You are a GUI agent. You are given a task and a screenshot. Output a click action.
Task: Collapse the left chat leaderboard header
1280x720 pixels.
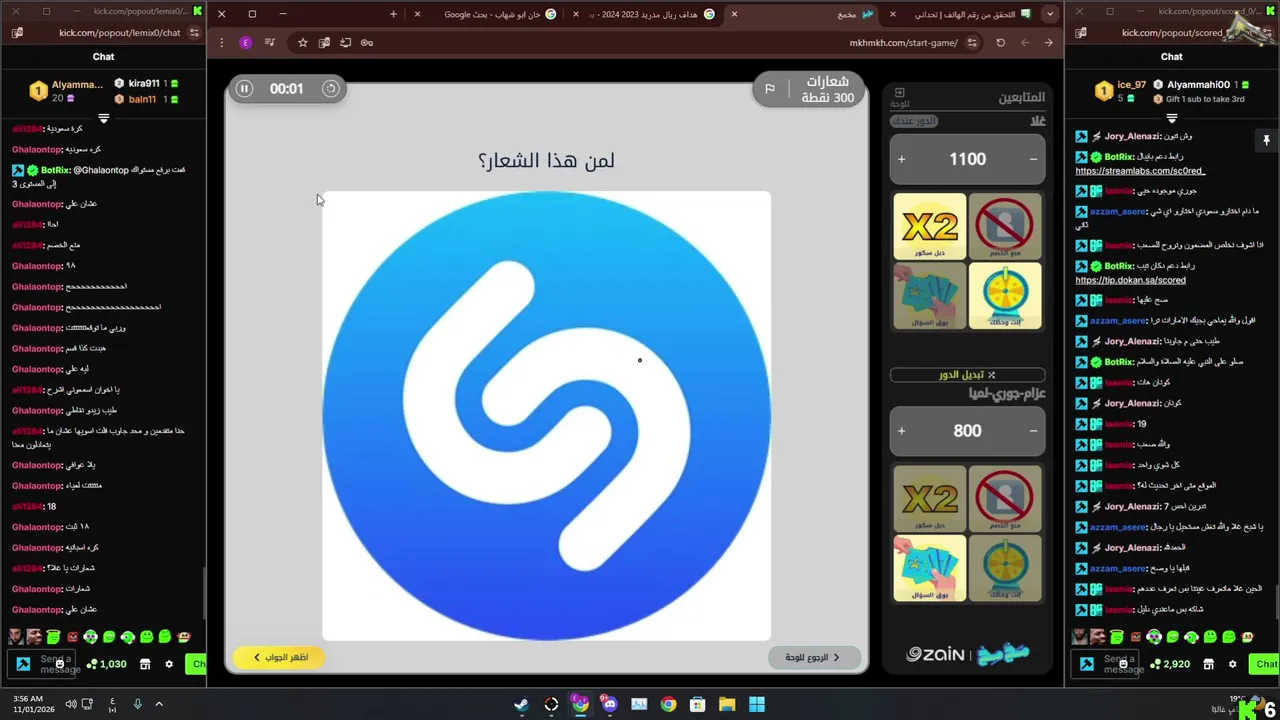tap(104, 118)
